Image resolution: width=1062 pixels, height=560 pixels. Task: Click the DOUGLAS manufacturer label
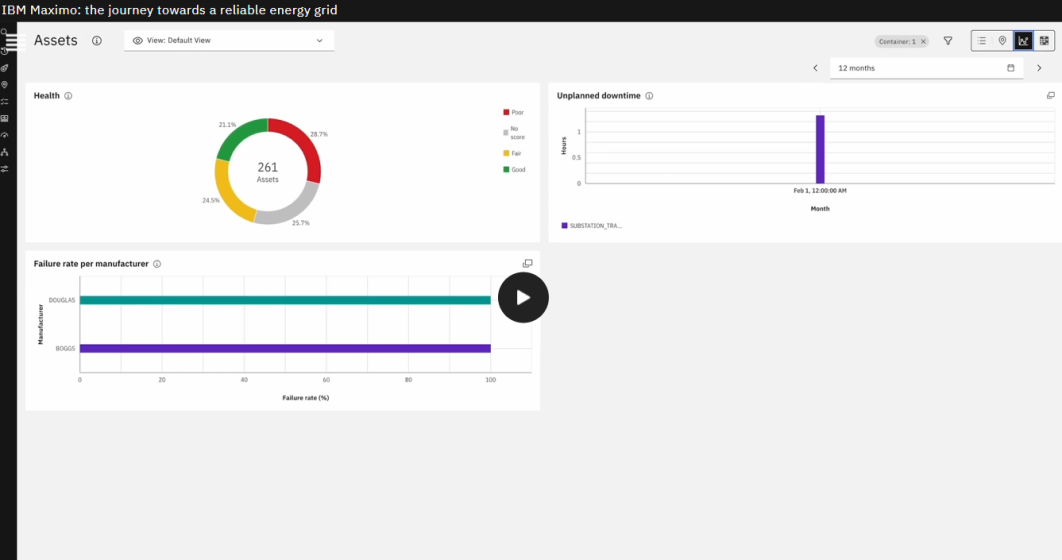click(62, 300)
